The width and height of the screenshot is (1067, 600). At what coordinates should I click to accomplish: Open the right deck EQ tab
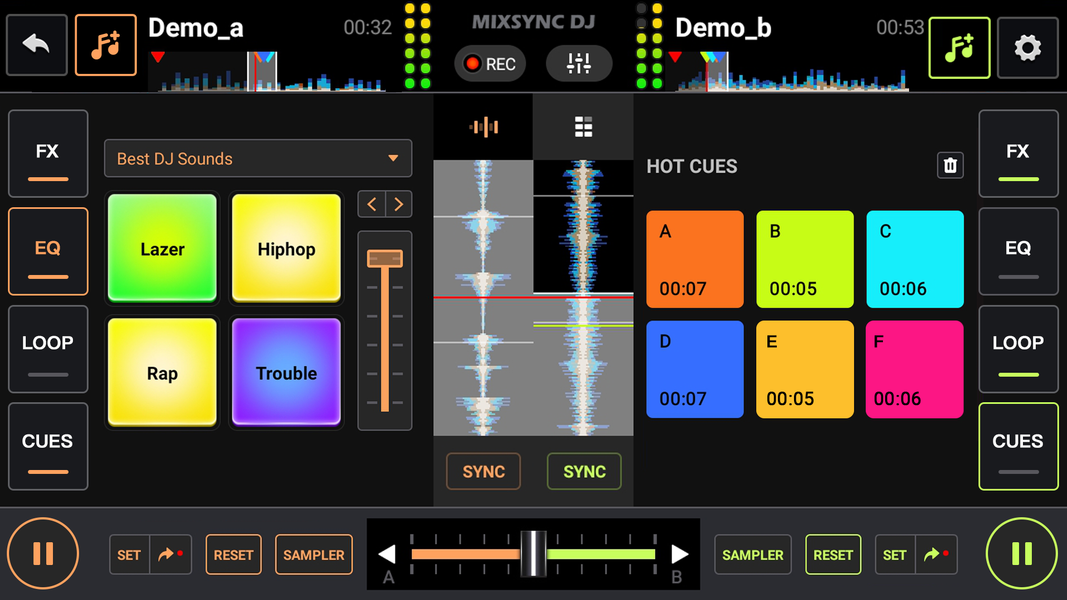[1018, 251]
